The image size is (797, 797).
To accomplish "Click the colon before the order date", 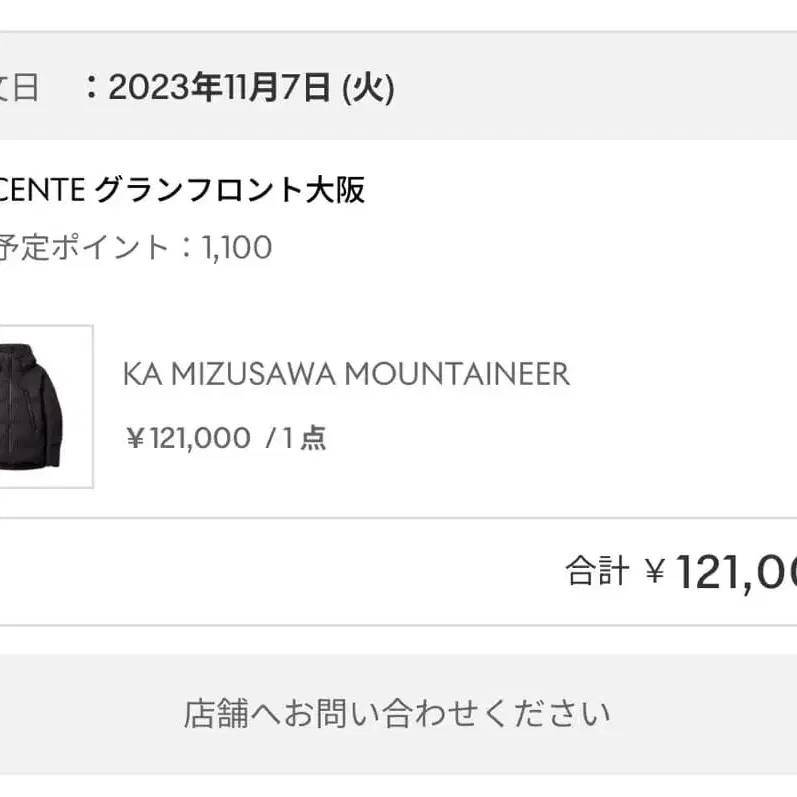I will pos(92,89).
